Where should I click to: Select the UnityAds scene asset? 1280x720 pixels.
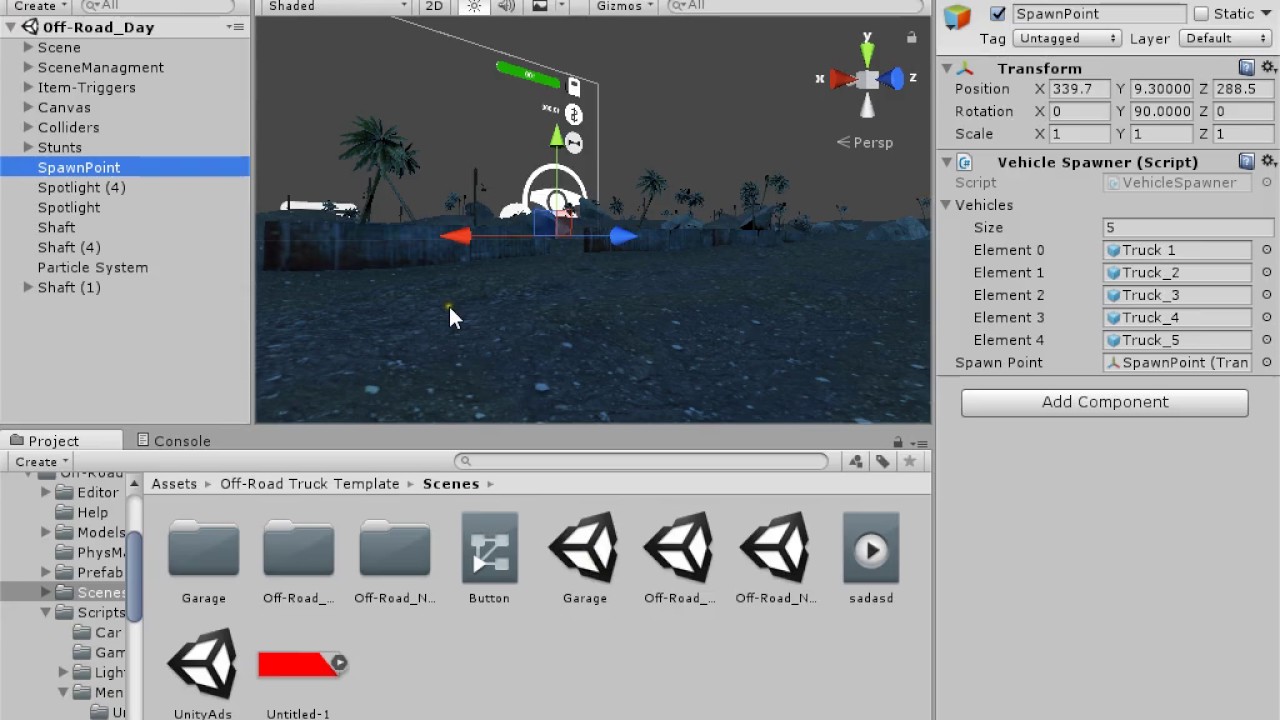point(203,673)
